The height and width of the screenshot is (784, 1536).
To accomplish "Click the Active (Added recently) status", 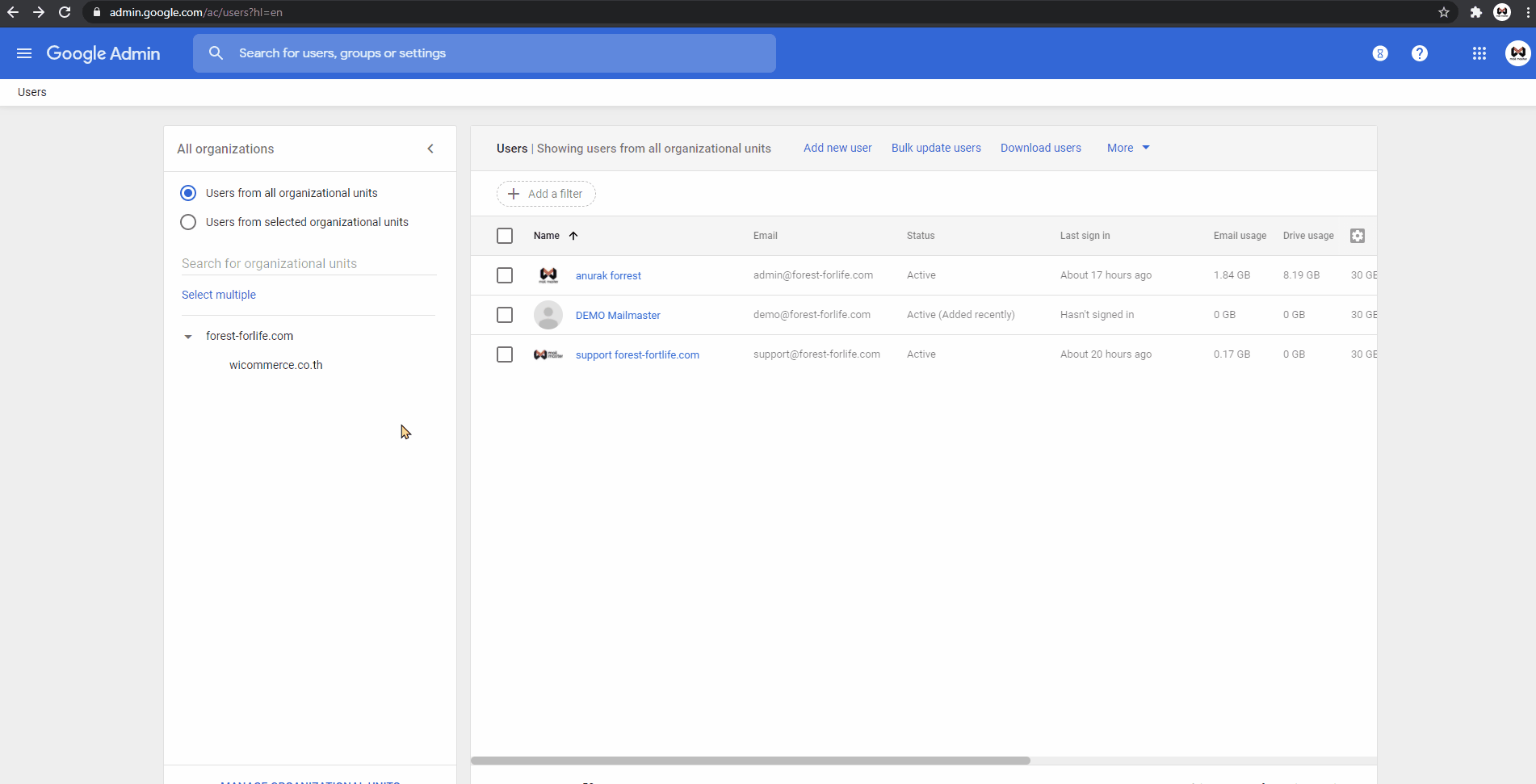I will [x=961, y=315].
